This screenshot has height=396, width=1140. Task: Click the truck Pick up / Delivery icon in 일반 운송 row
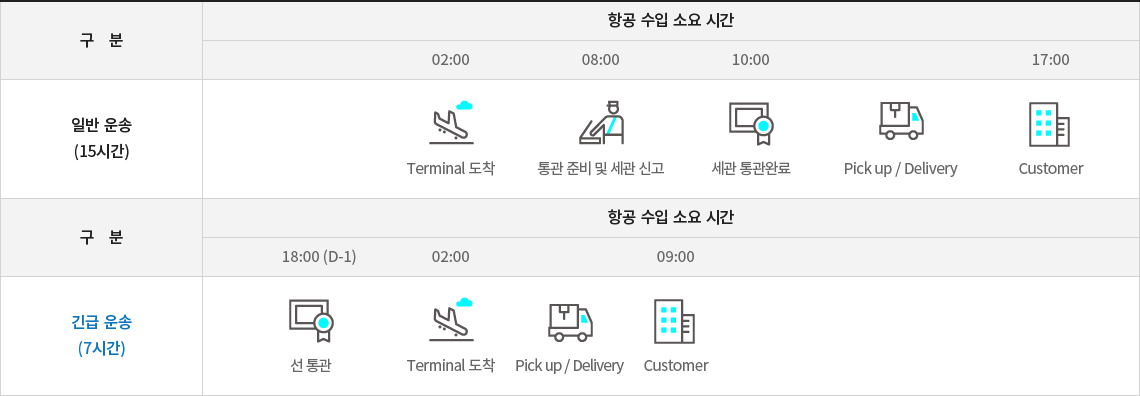click(901, 121)
